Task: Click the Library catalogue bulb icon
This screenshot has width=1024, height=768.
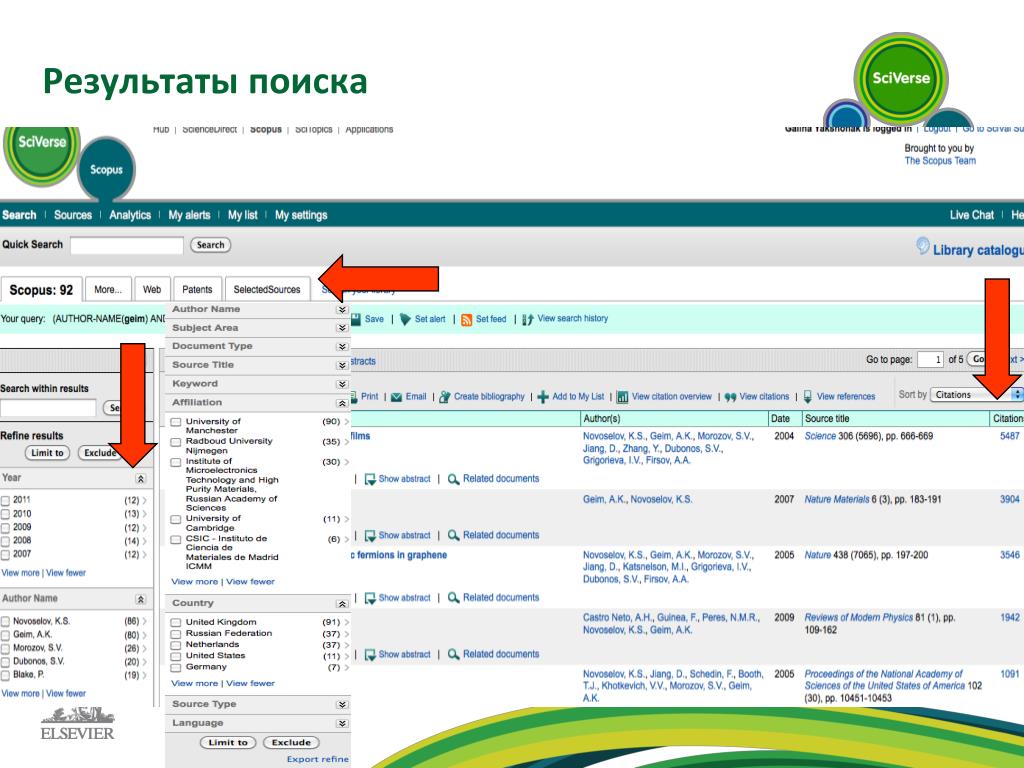Action: 922,246
